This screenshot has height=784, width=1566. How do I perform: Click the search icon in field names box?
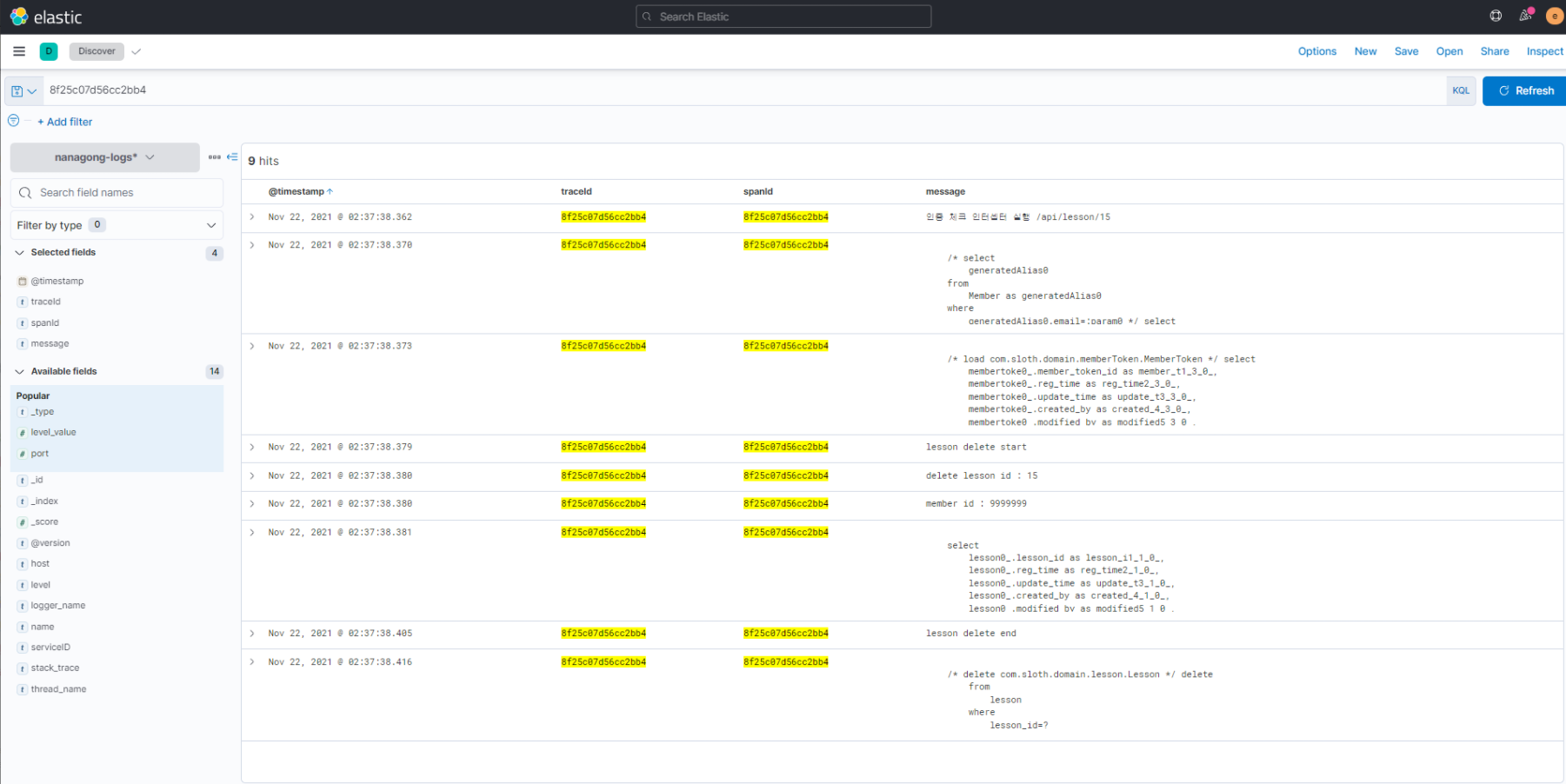click(25, 193)
